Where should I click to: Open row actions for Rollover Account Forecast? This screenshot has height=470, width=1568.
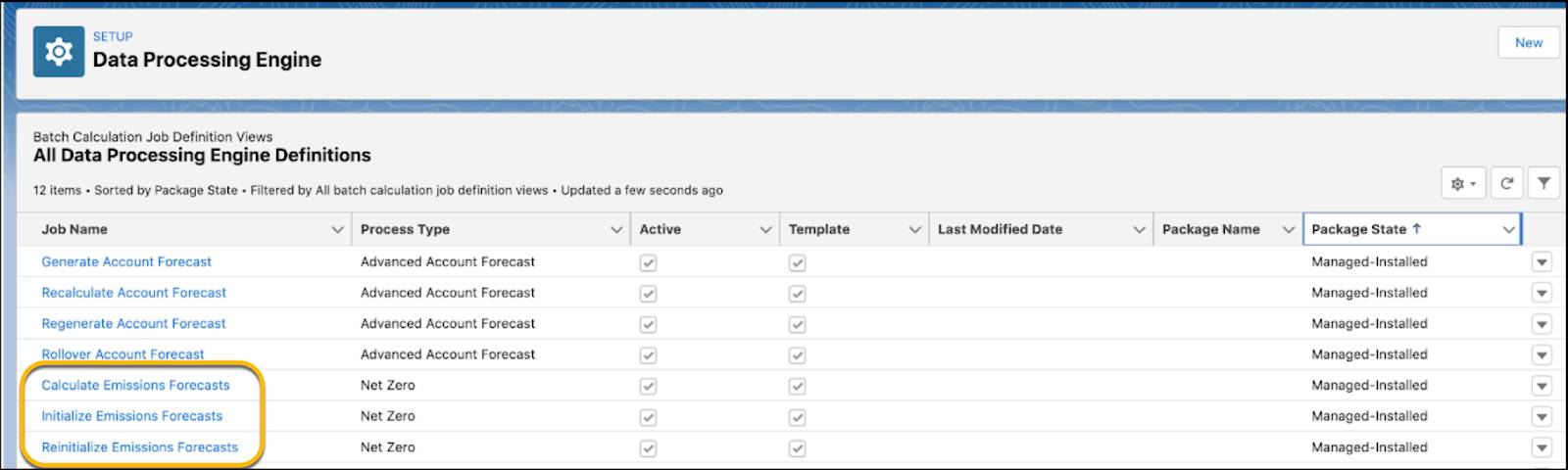coord(1542,354)
